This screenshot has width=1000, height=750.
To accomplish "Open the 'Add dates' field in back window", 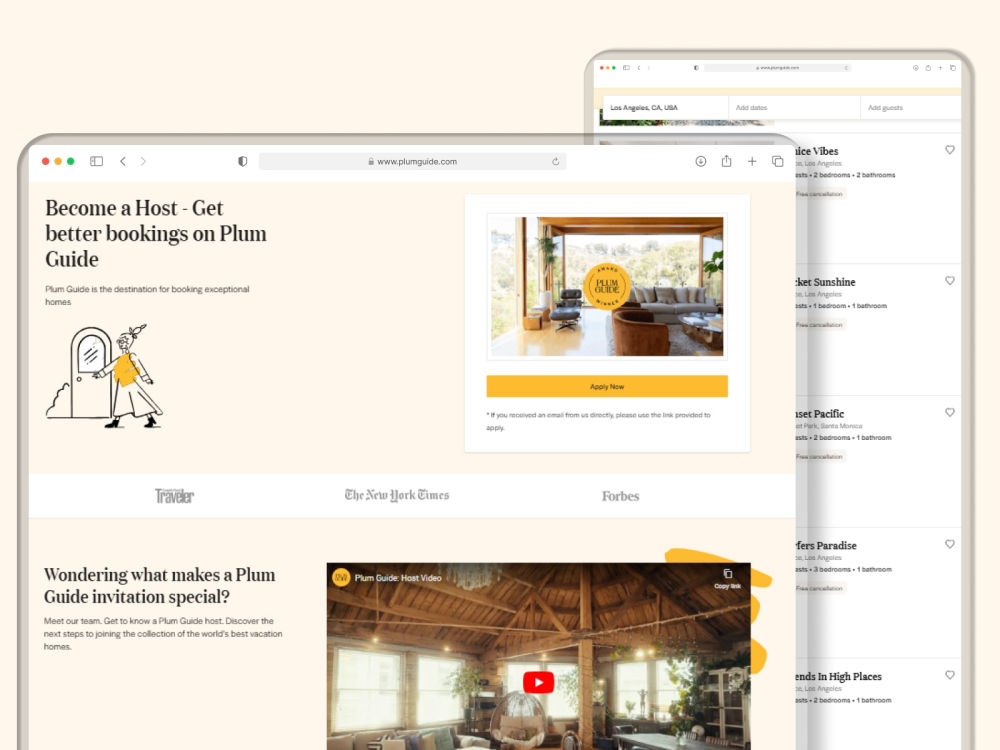I will pyautogui.click(x=794, y=108).
